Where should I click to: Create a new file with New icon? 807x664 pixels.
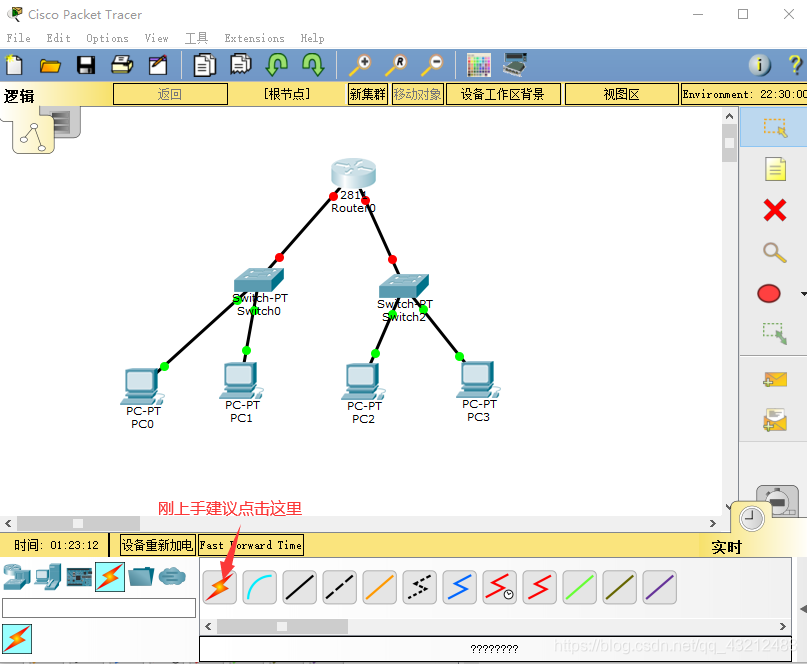[14, 65]
